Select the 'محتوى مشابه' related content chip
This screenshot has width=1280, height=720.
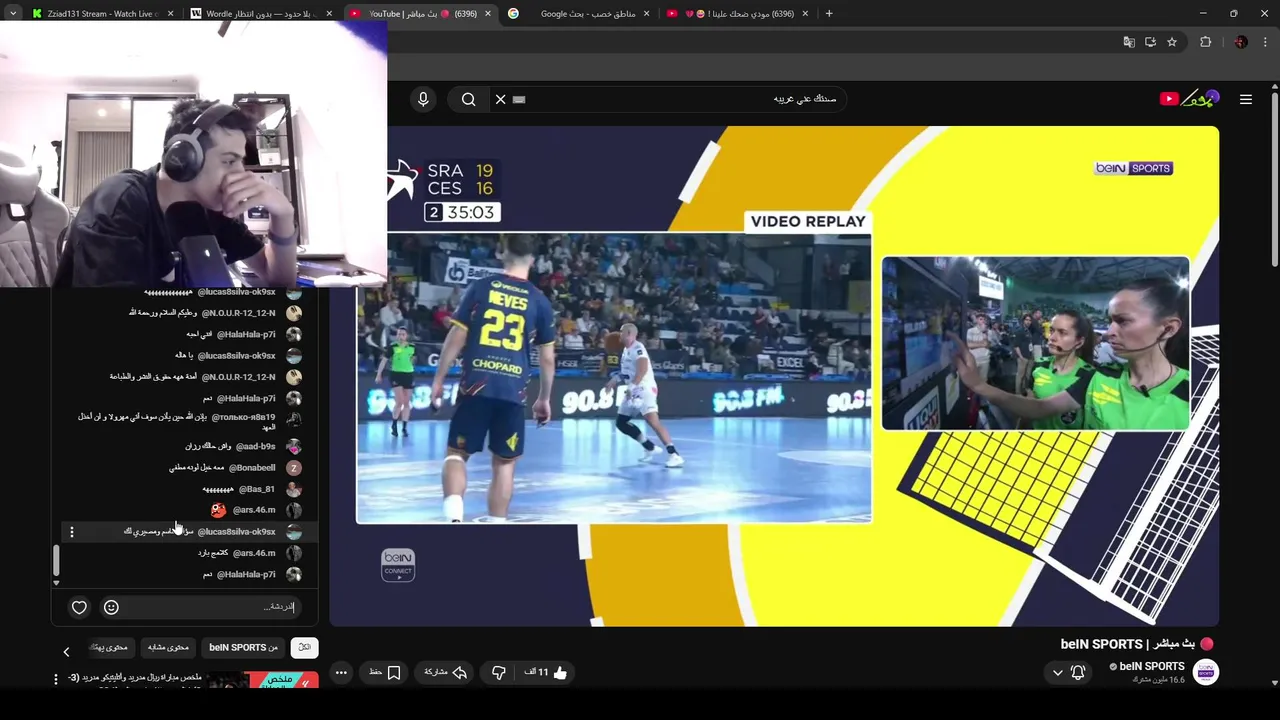click(168, 648)
